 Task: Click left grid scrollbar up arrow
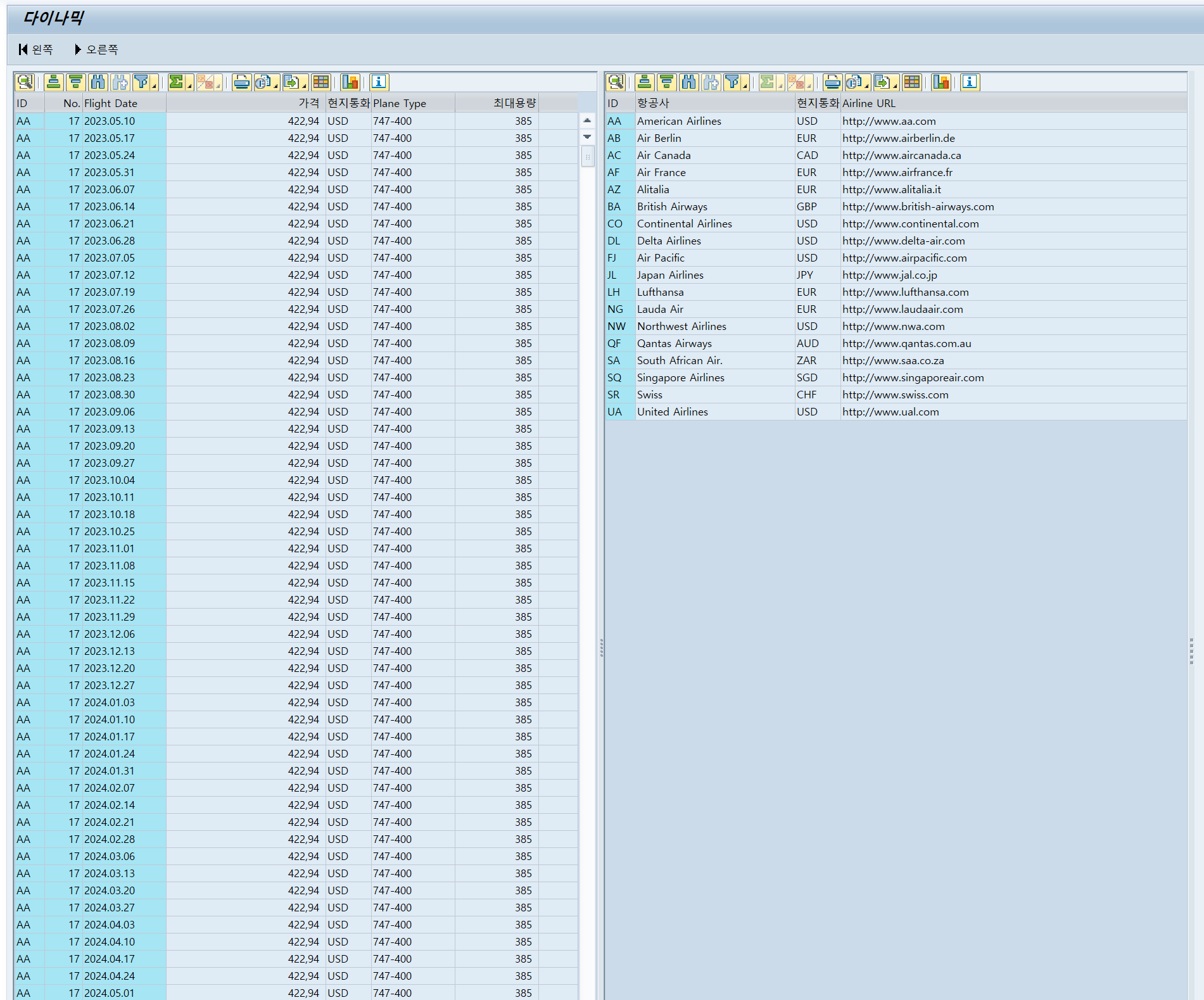(x=587, y=120)
